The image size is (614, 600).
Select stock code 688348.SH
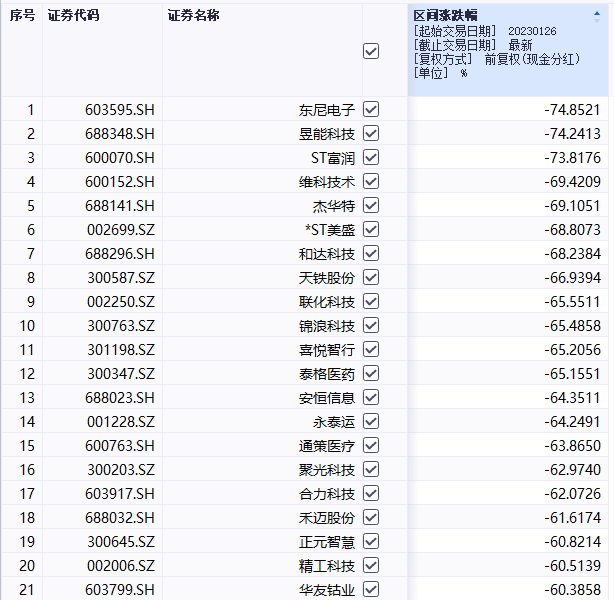(120, 134)
